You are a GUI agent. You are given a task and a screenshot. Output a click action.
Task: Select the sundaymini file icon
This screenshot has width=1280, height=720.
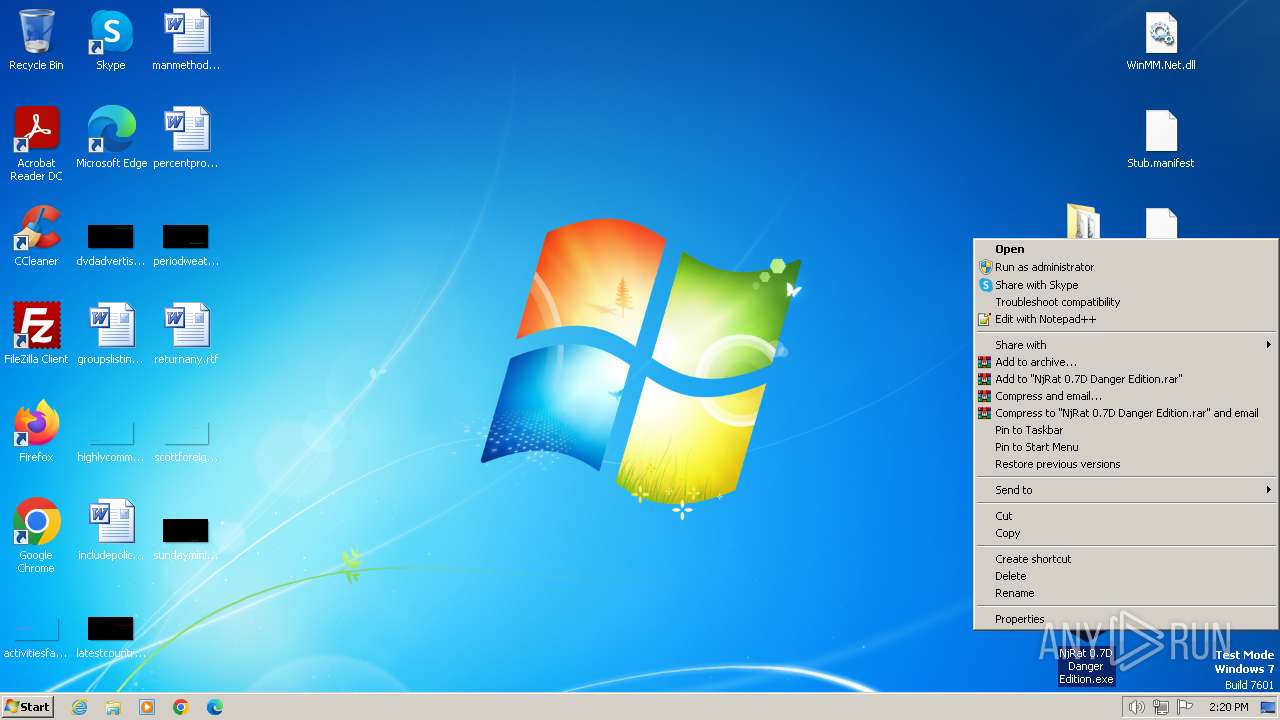tap(186, 539)
